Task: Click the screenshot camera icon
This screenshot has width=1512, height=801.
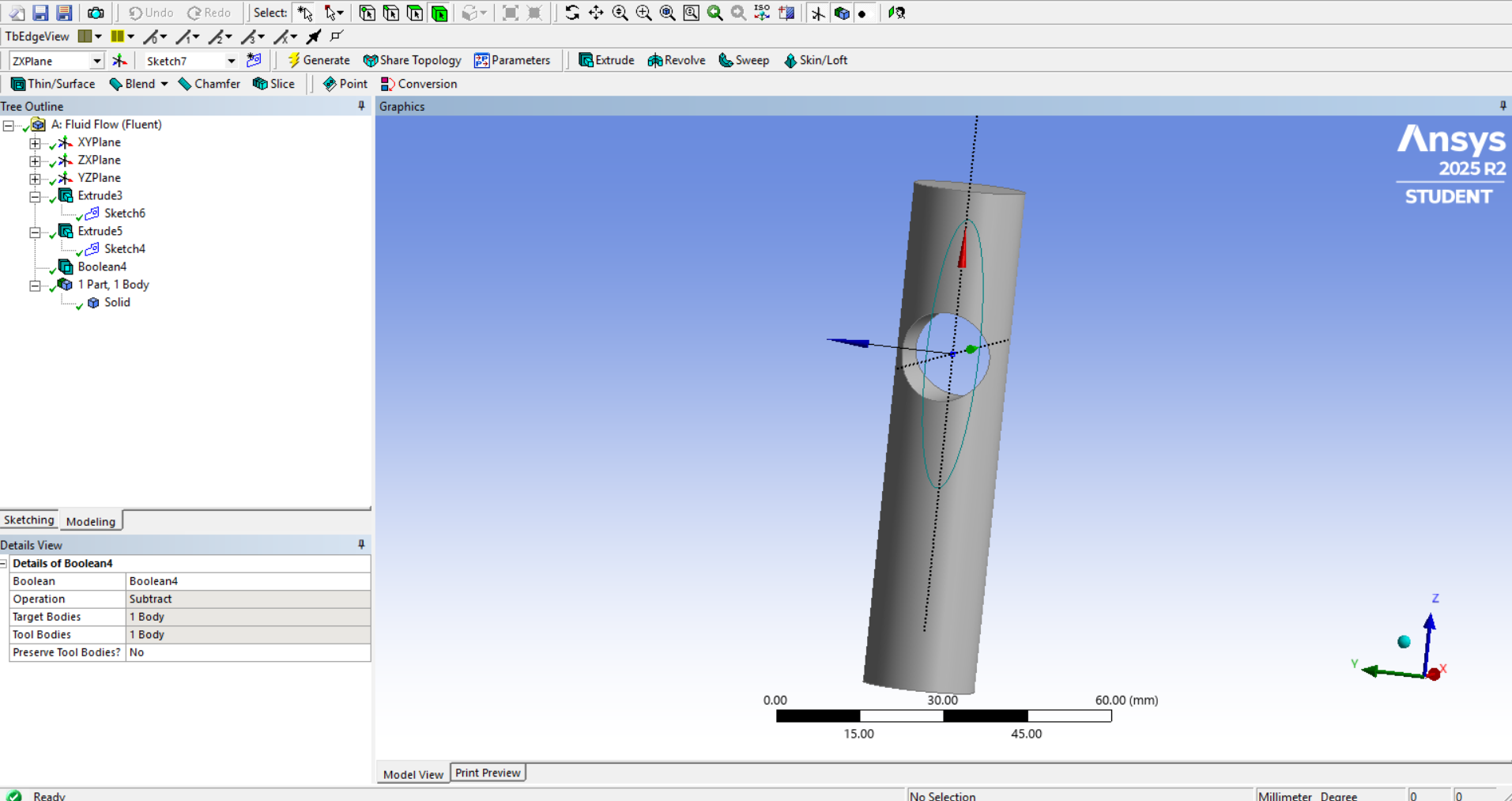Action: tap(96, 13)
